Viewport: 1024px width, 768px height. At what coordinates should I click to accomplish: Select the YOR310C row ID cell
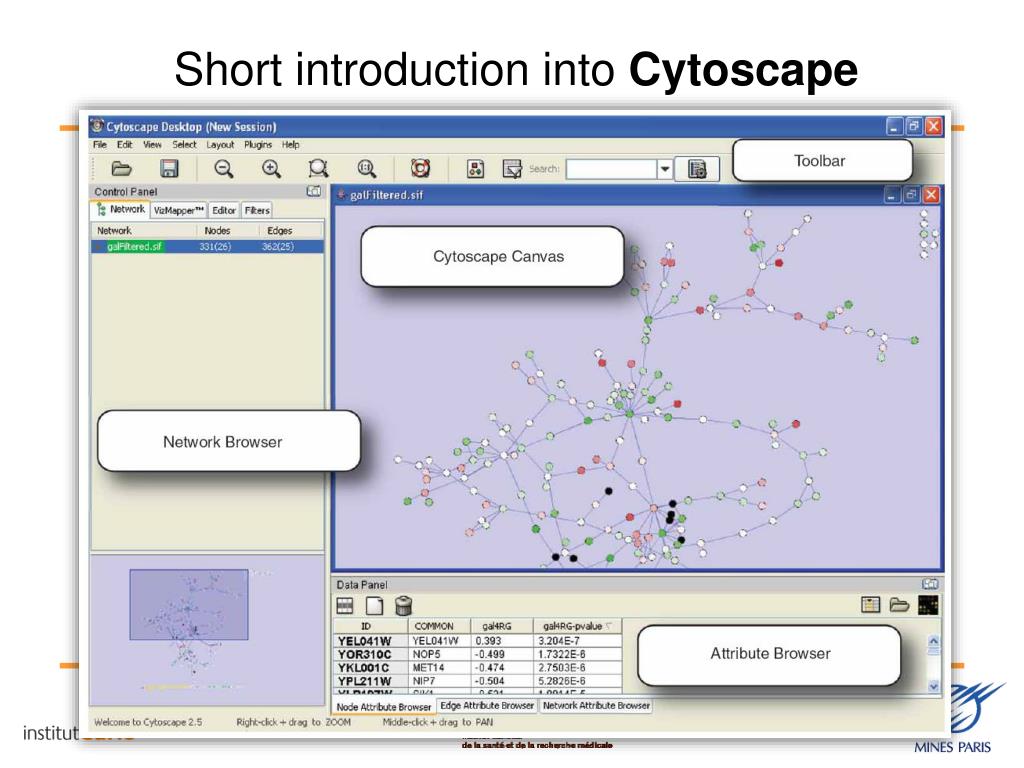[371, 654]
